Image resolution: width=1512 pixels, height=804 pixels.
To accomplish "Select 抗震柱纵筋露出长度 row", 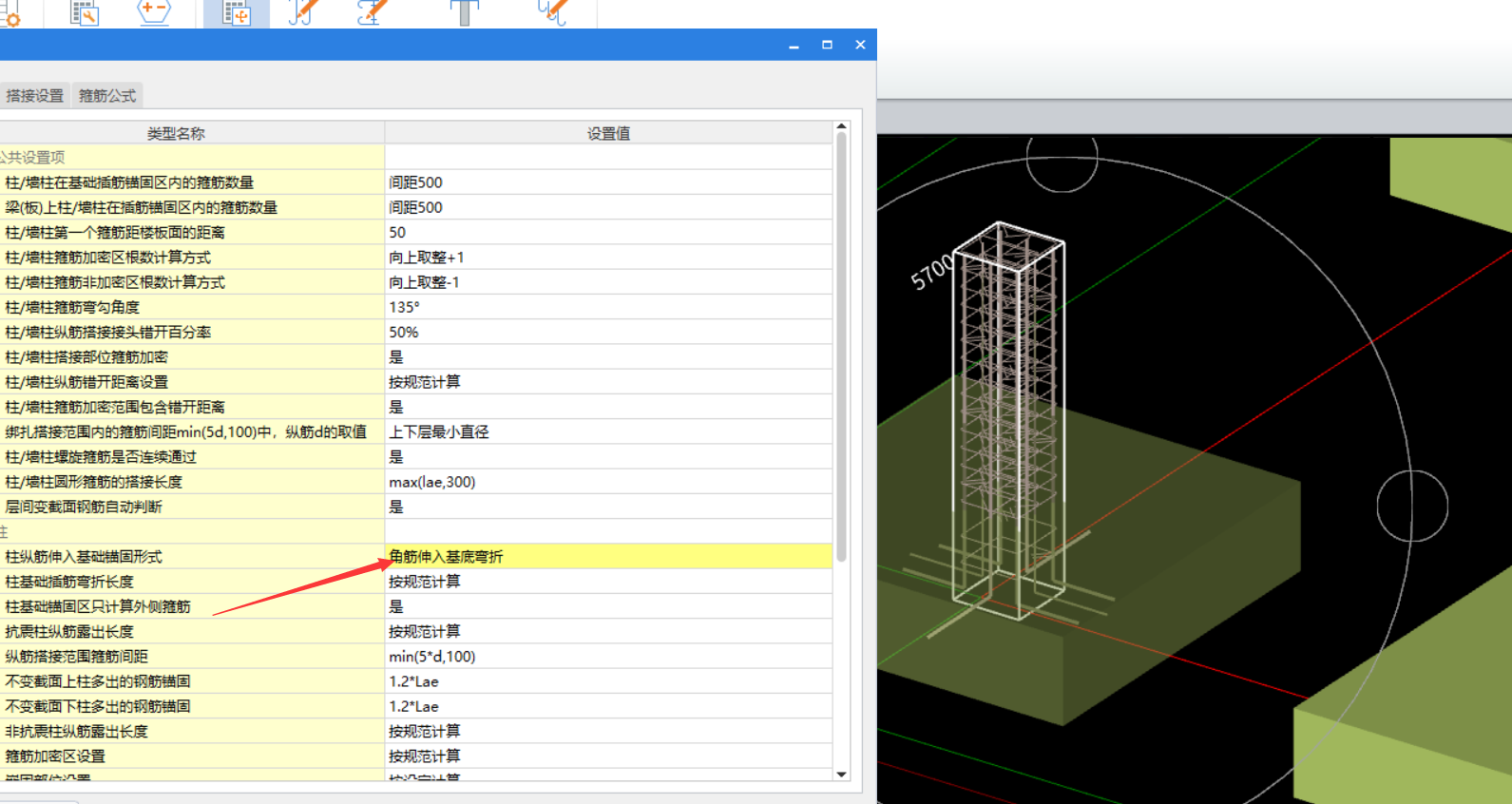I will (192, 631).
